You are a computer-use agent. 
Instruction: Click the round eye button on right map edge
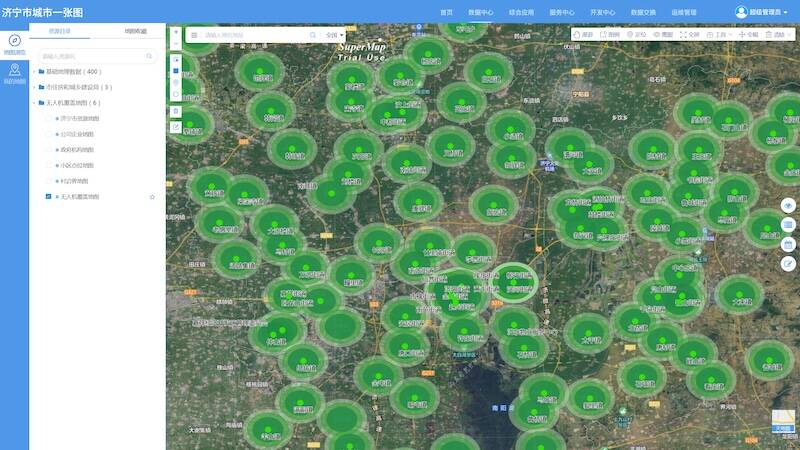pyautogui.click(x=788, y=206)
